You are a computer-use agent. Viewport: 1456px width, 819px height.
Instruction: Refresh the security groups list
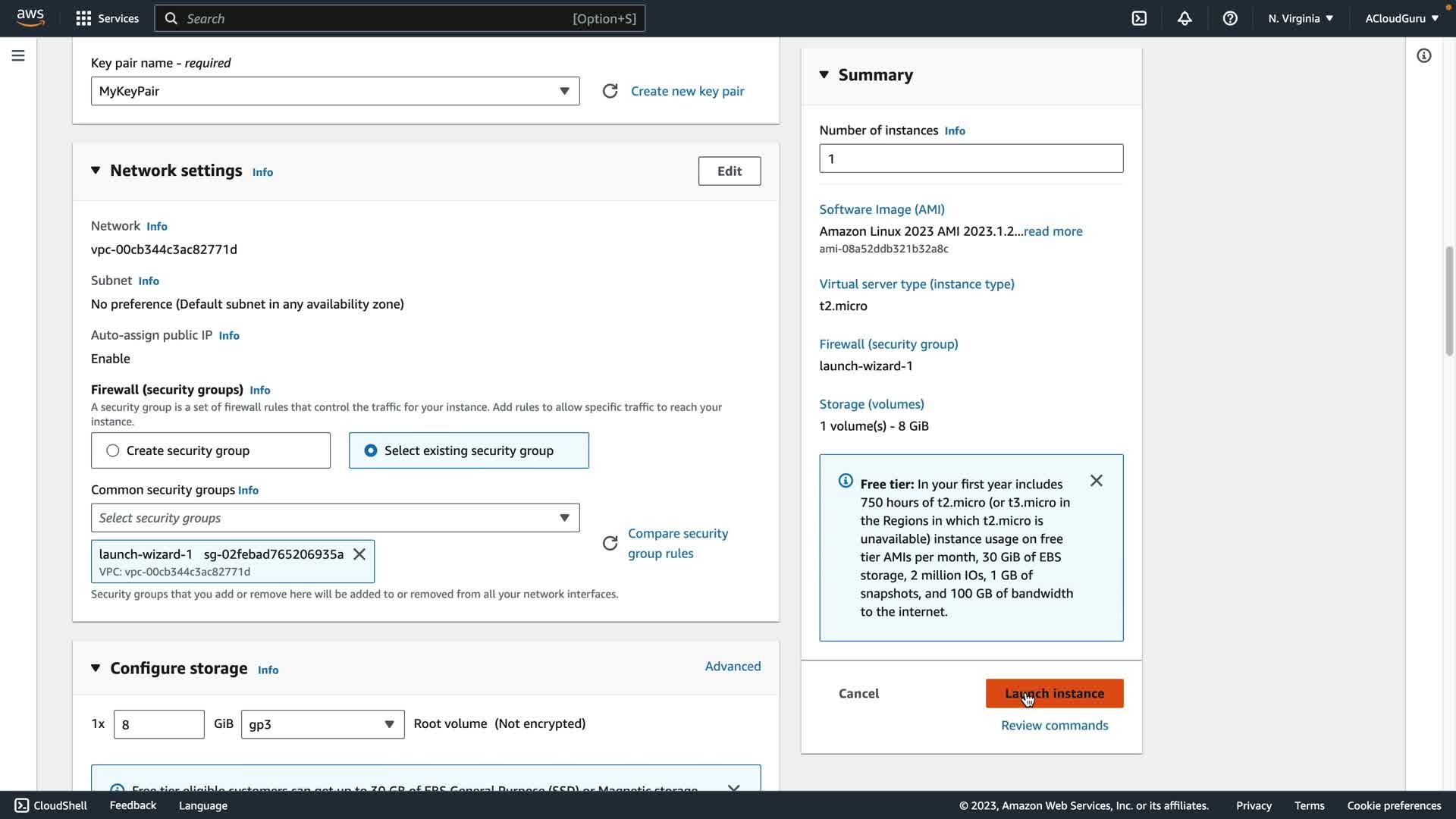click(610, 543)
